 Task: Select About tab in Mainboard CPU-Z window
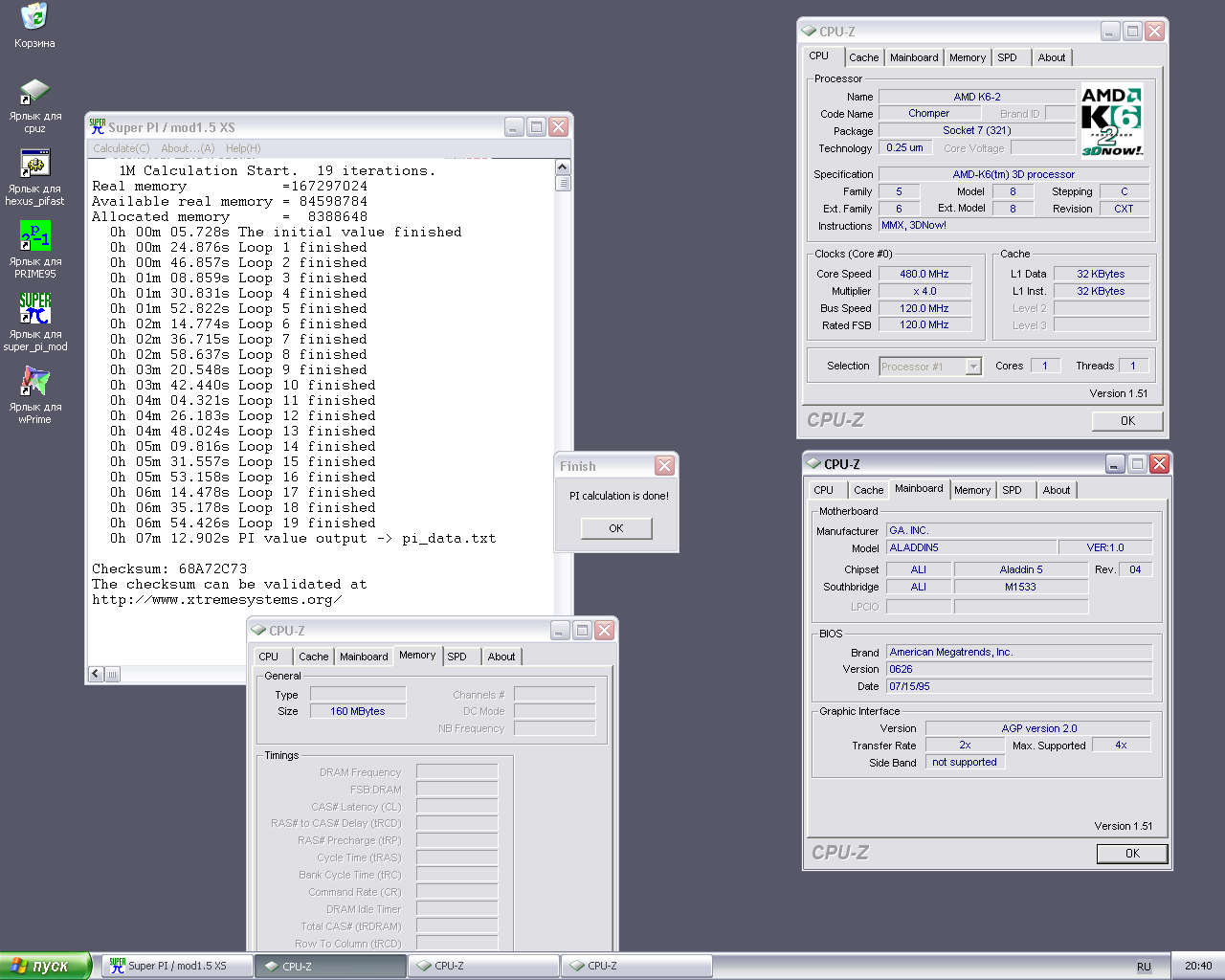pos(1057,490)
